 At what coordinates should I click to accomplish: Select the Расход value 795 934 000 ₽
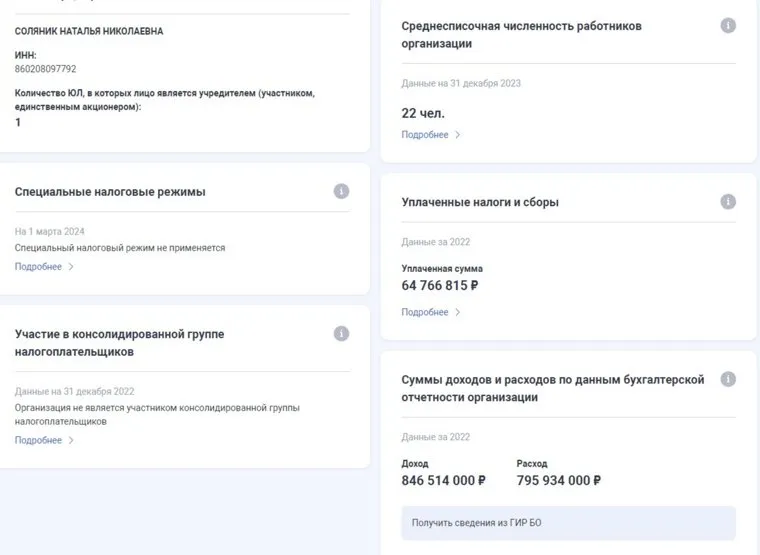point(558,481)
